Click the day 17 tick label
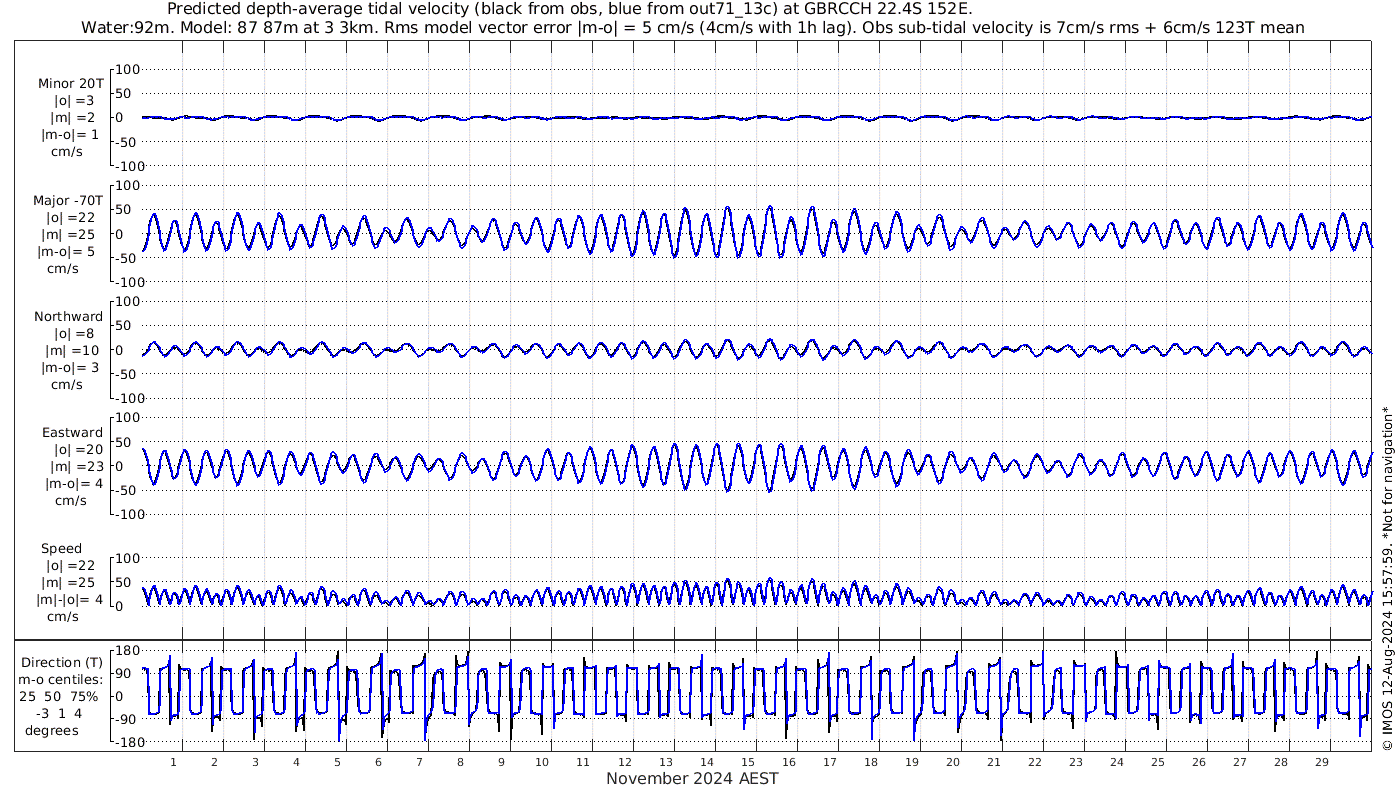1400x800 pixels. (x=829, y=762)
